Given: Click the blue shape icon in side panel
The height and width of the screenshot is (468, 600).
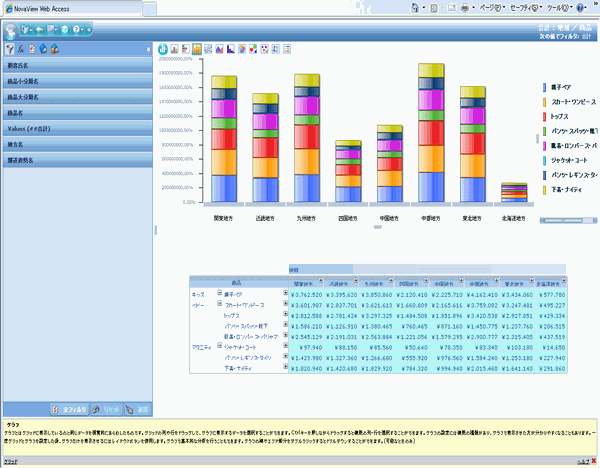Looking at the screenshot, I should coord(43,49).
